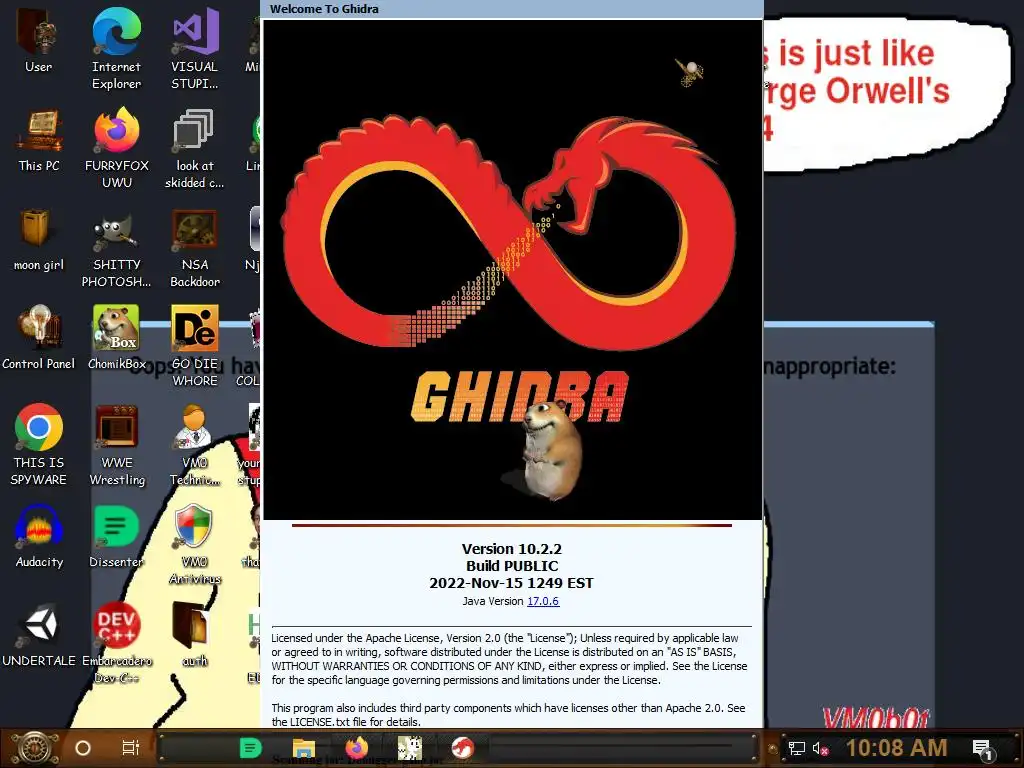Open the moon girl desktop icon

[x=39, y=239]
